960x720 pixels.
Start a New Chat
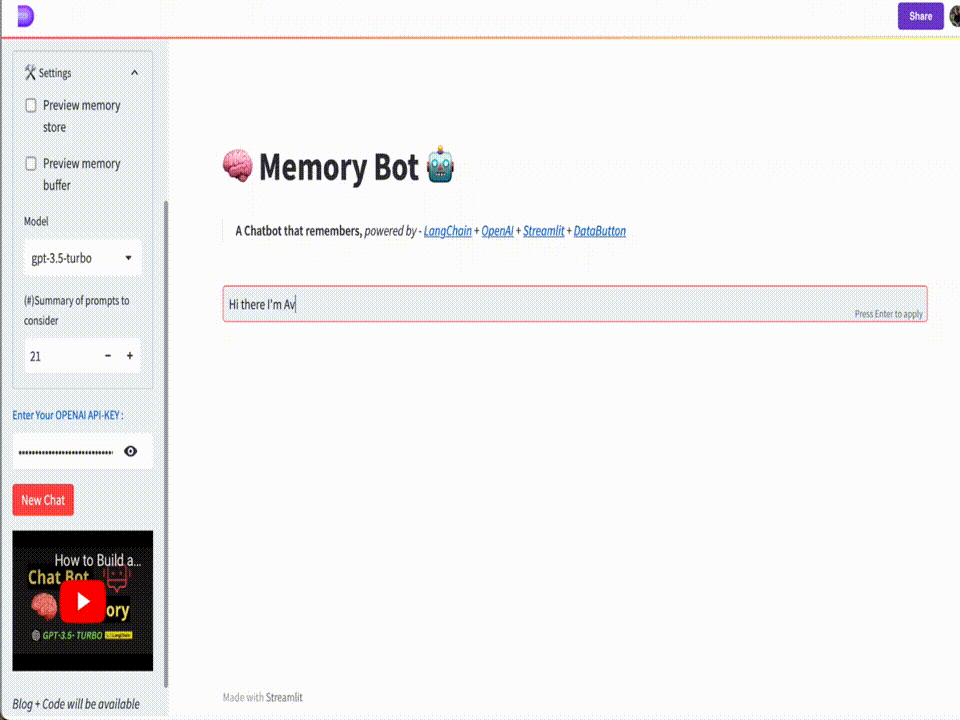pos(43,500)
